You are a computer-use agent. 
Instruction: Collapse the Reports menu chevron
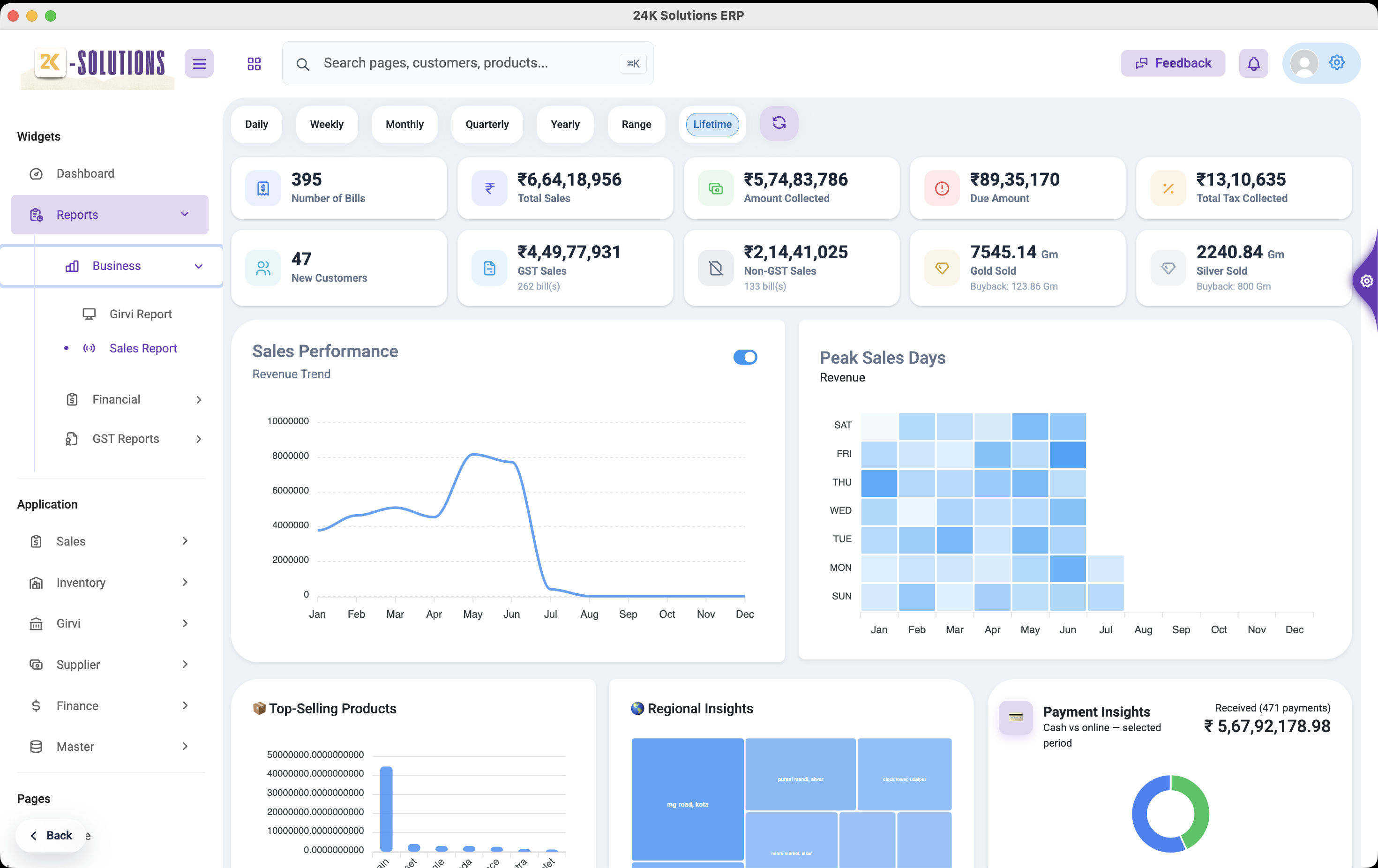coord(185,214)
